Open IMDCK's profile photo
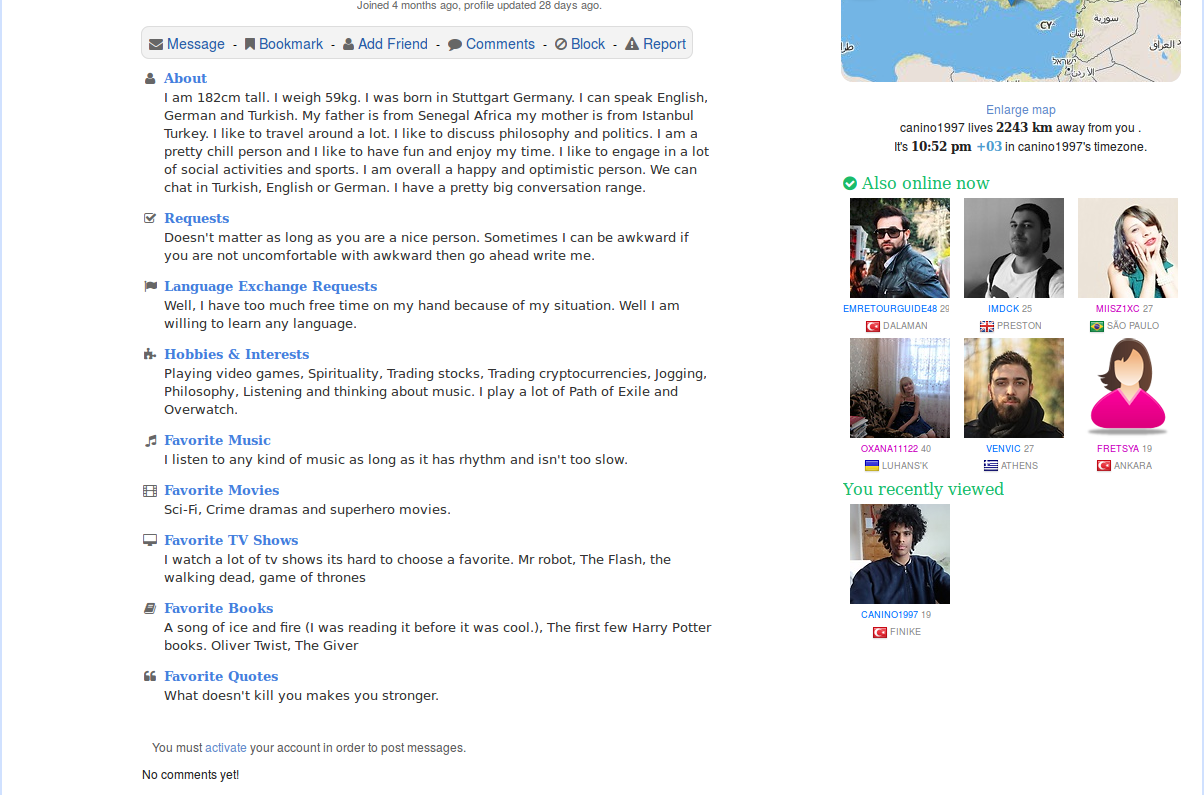 point(1014,248)
